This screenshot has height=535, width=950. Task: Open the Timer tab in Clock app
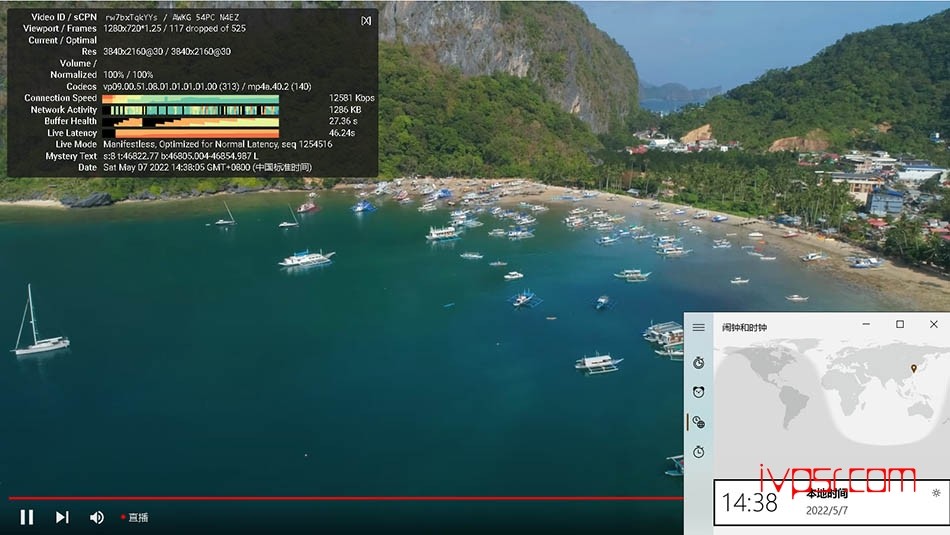point(699,363)
